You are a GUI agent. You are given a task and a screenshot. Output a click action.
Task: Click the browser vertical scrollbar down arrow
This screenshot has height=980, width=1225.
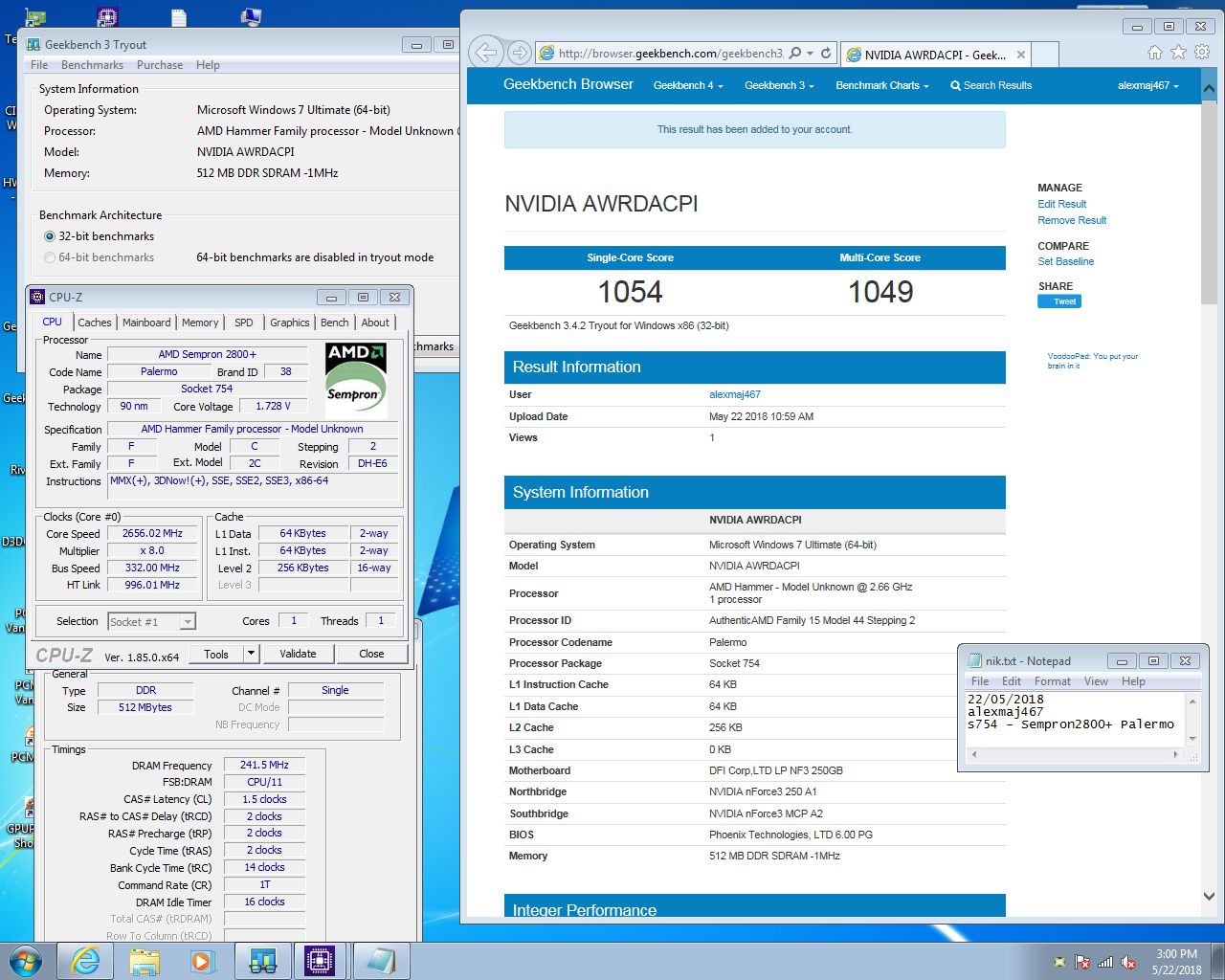tap(1209, 897)
